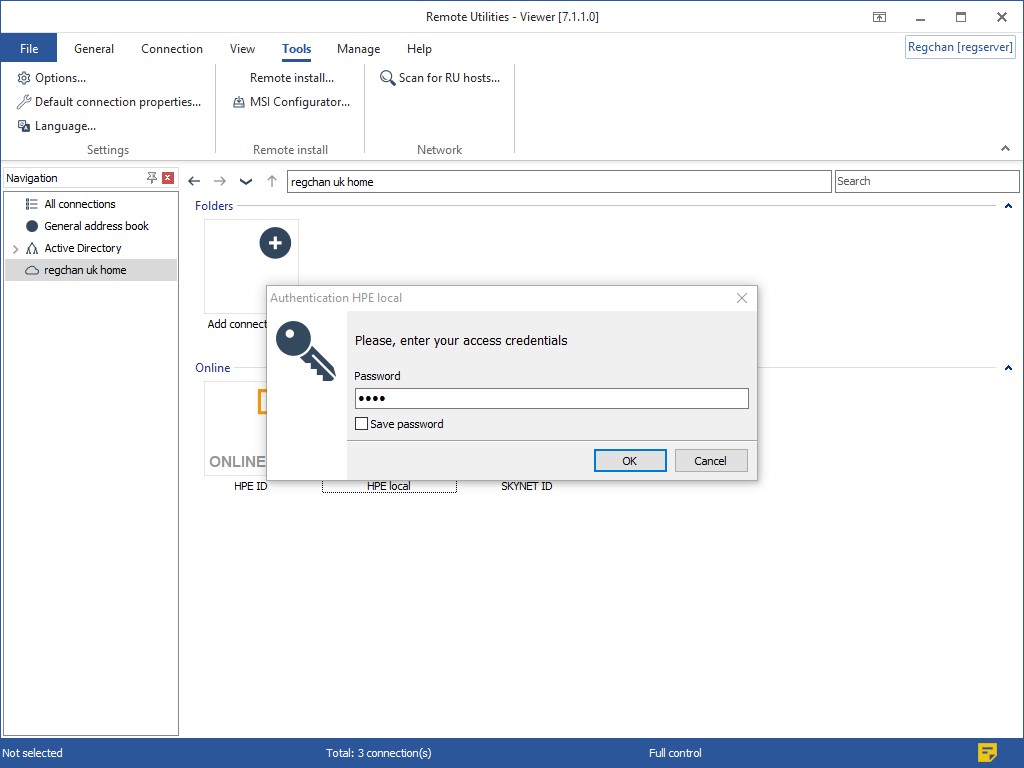Enable the Save password checkbox
The image size is (1024, 768).
362,424
